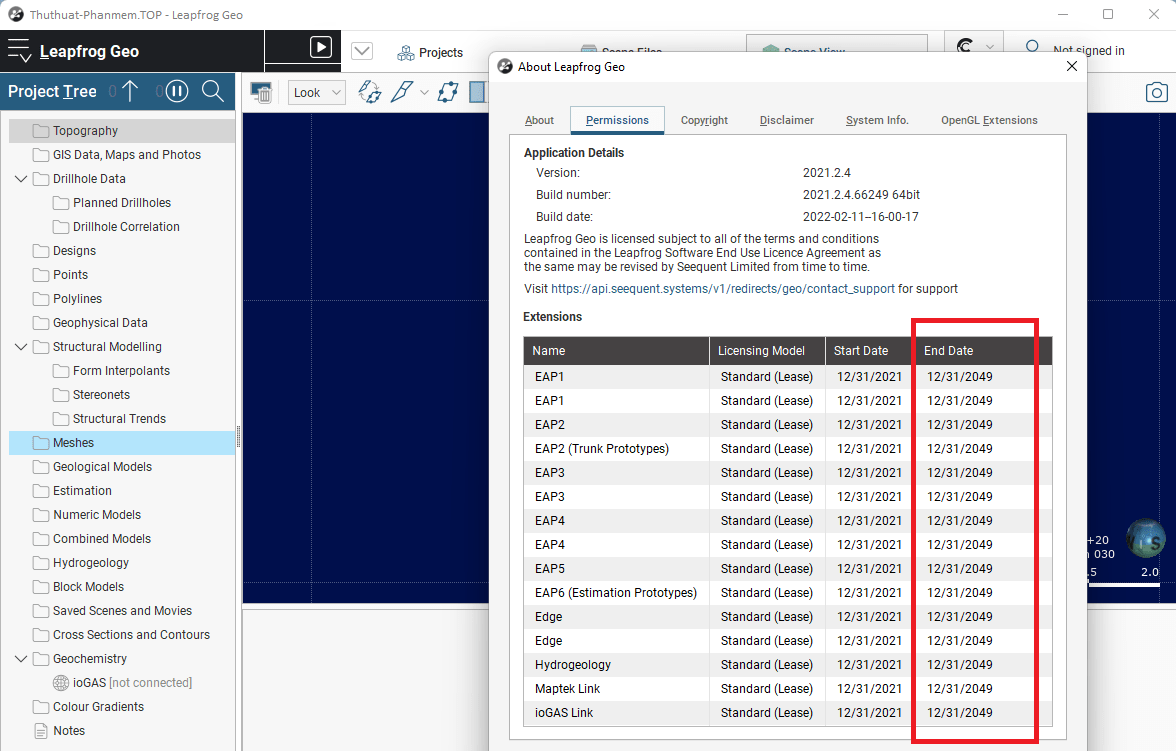
Task: Select the Maptek Link extension row
Action: pos(788,689)
